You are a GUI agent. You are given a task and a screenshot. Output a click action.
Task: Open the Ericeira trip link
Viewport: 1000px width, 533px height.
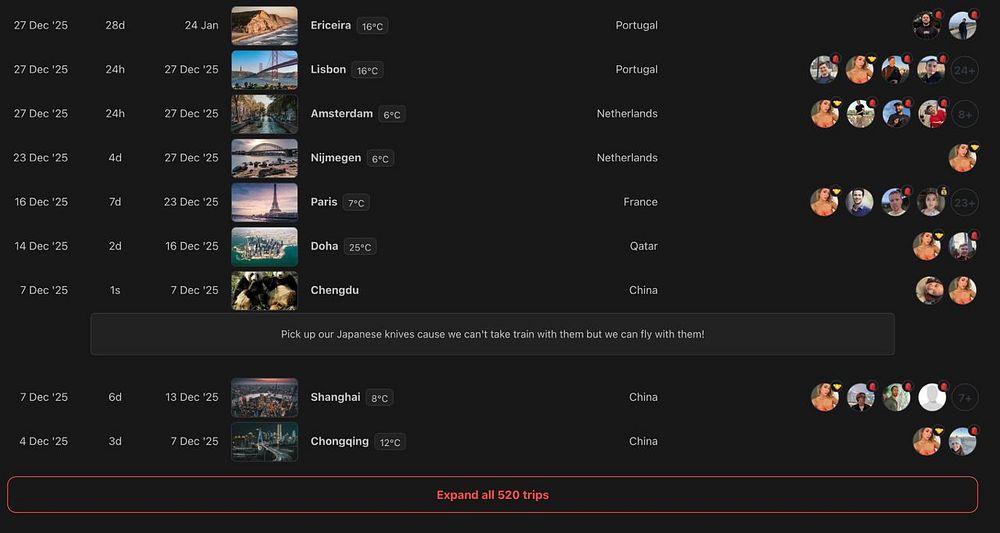coord(331,25)
